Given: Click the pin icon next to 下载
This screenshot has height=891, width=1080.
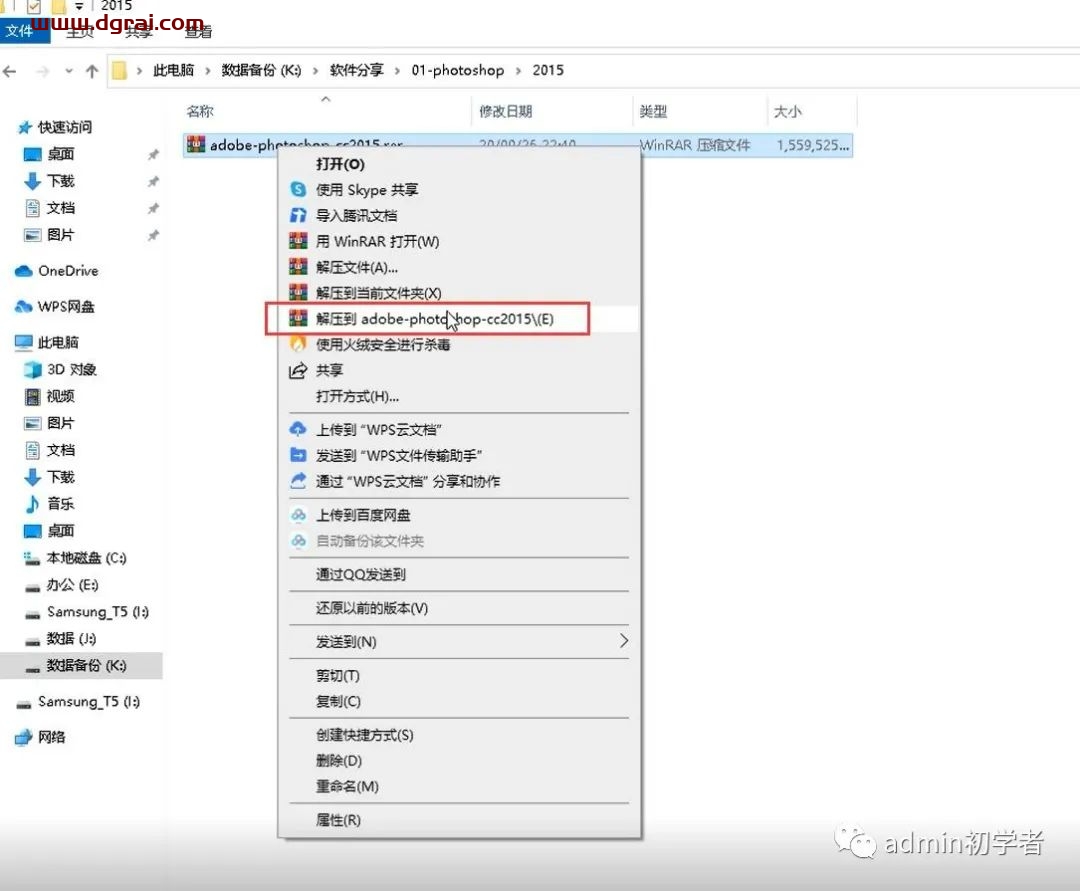Looking at the screenshot, I should 153,182.
